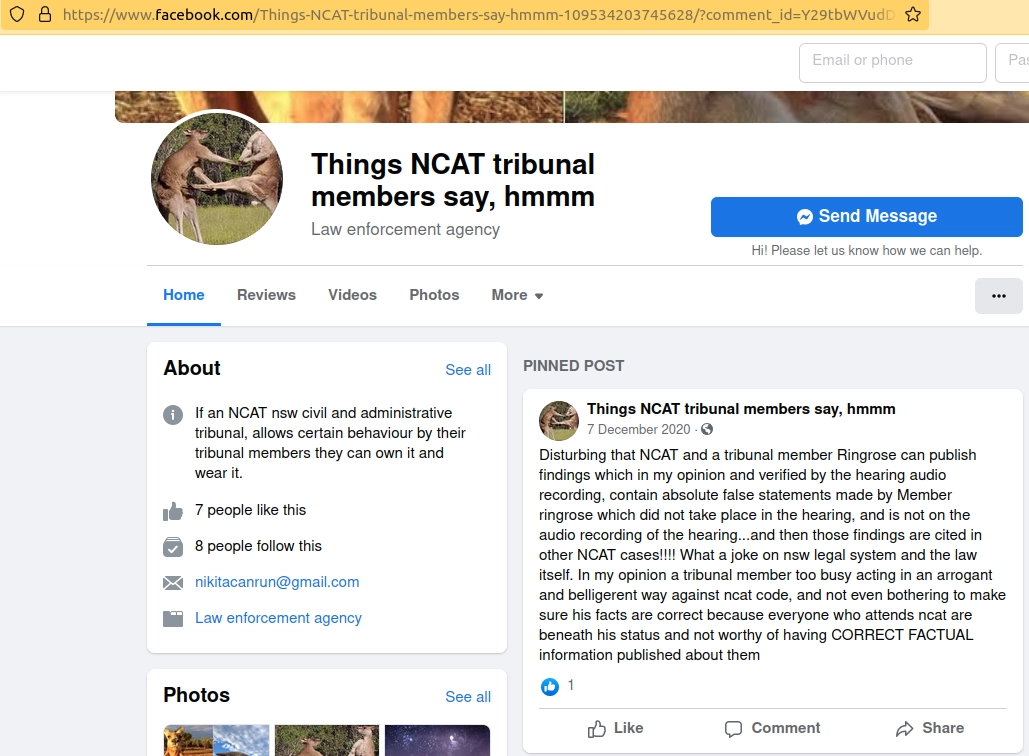Click the info icon in About section

pos(173,415)
